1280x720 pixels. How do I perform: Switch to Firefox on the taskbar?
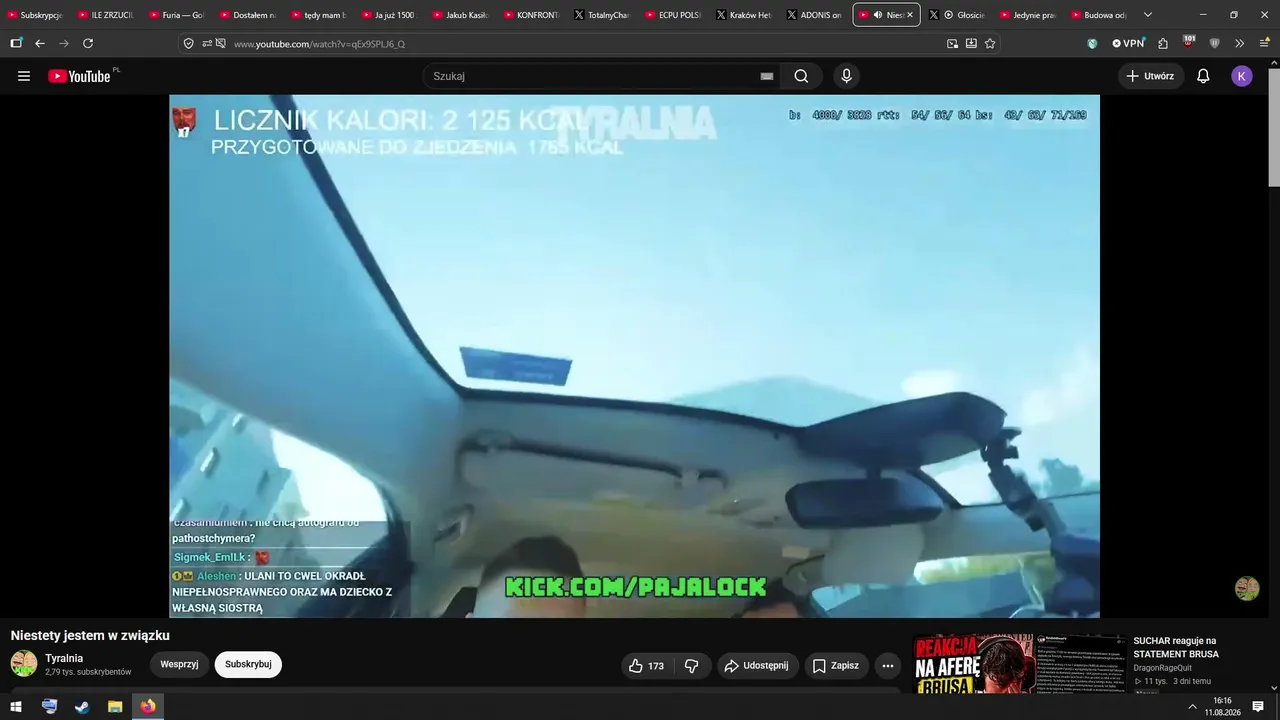pos(148,707)
